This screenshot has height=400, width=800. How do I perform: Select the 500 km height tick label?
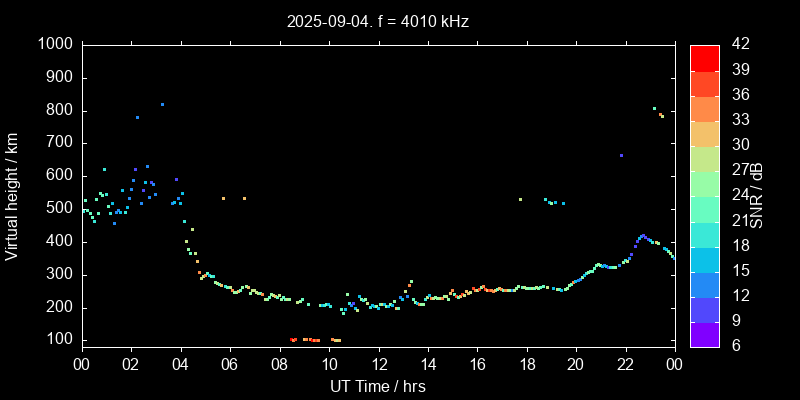58,209
